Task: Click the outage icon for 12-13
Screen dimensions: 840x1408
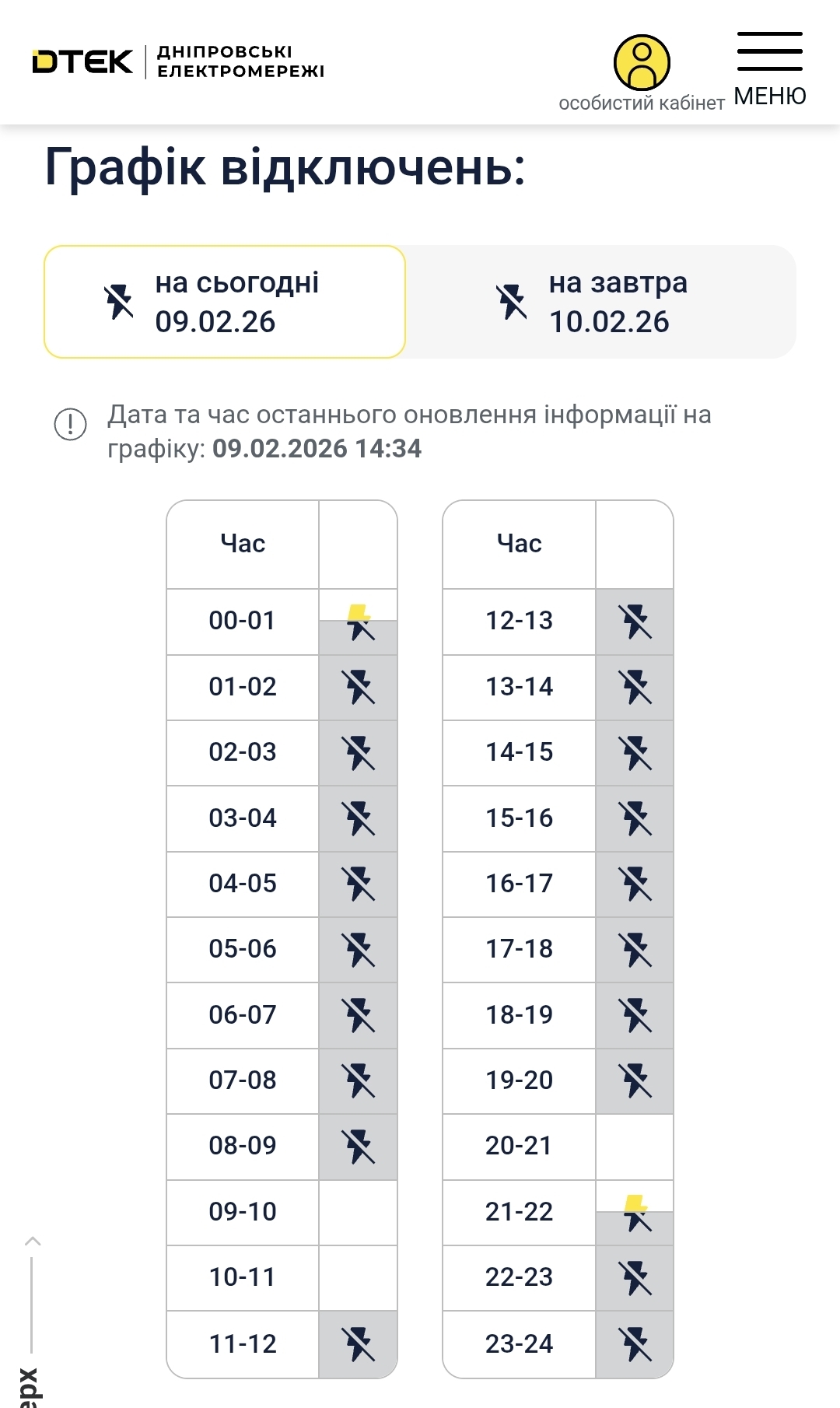Action: coord(635,622)
